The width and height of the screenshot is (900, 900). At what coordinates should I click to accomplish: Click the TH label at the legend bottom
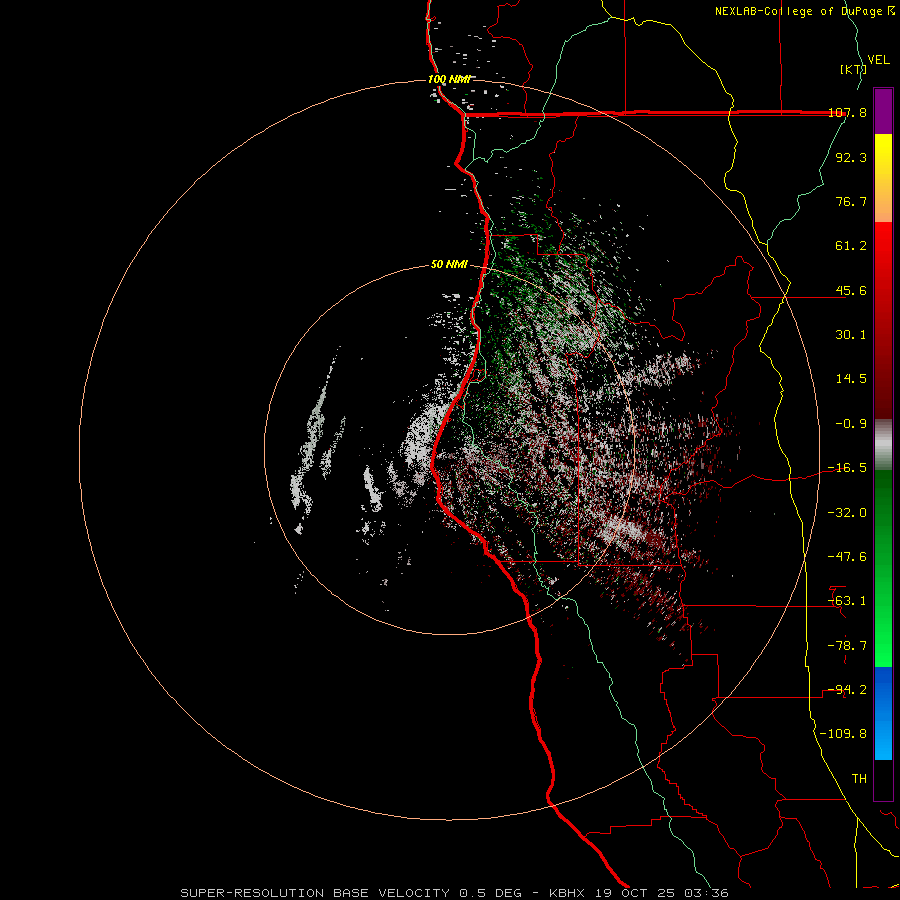[859, 779]
